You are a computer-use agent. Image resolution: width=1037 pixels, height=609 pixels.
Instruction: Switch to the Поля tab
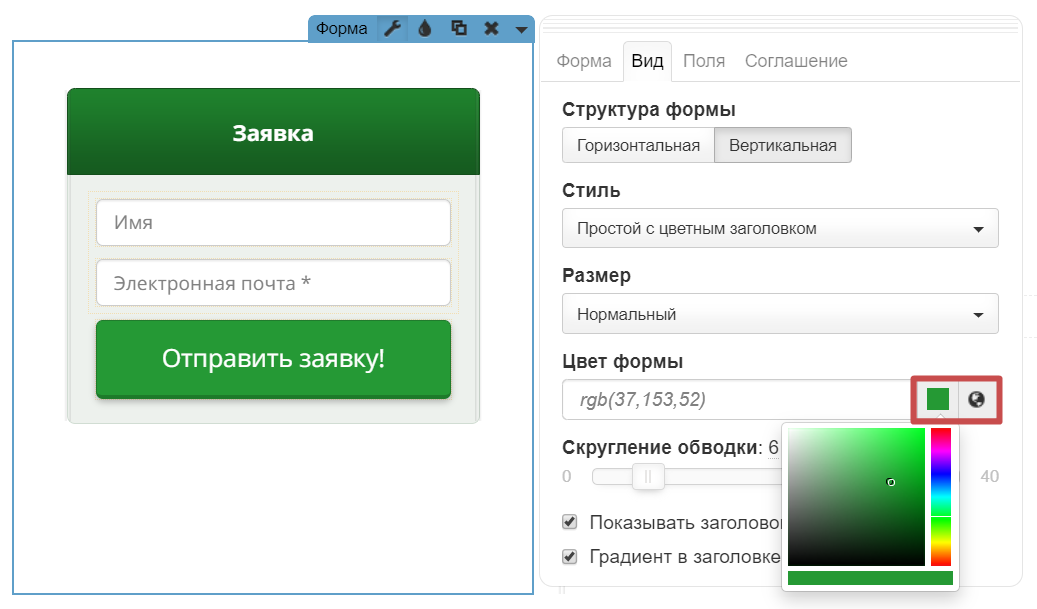704,61
